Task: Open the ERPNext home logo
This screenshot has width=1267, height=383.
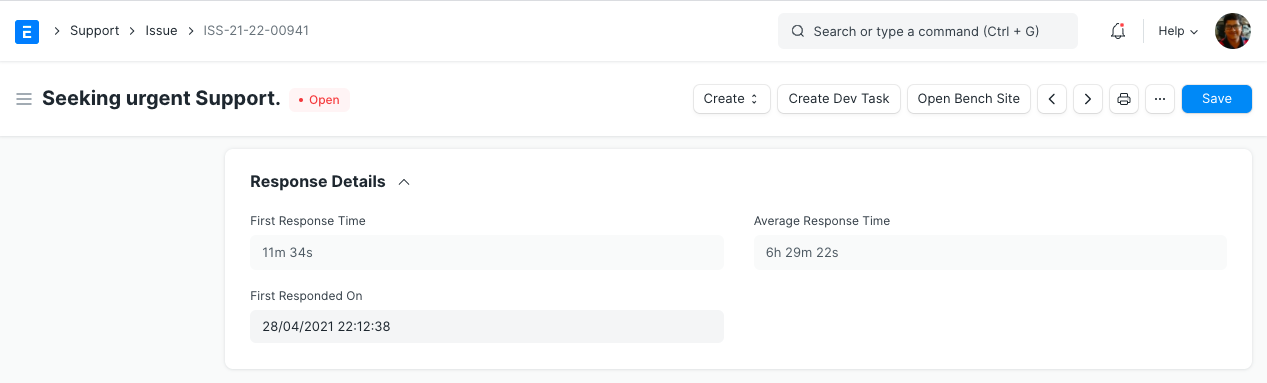Action: tap(27, 31)
